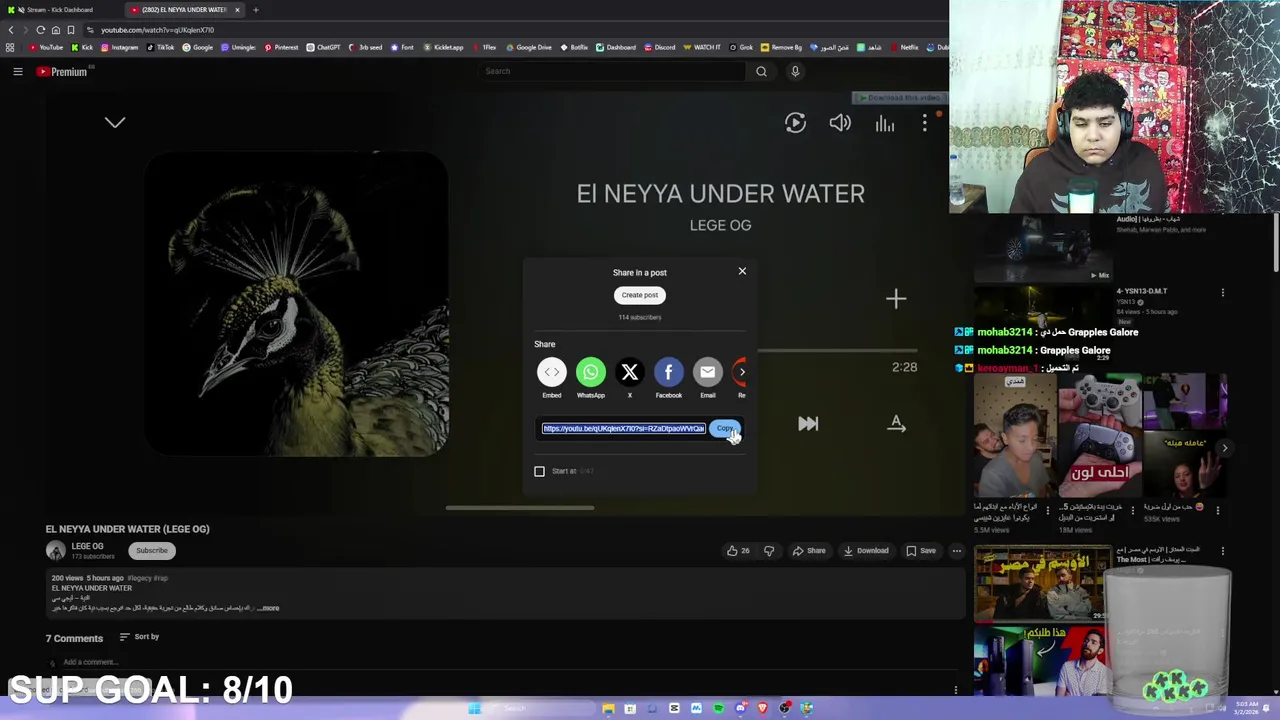The image size is (1280, 720).
Task: Go to the next Shorts with the arrow
Action: coord(1224,448)
